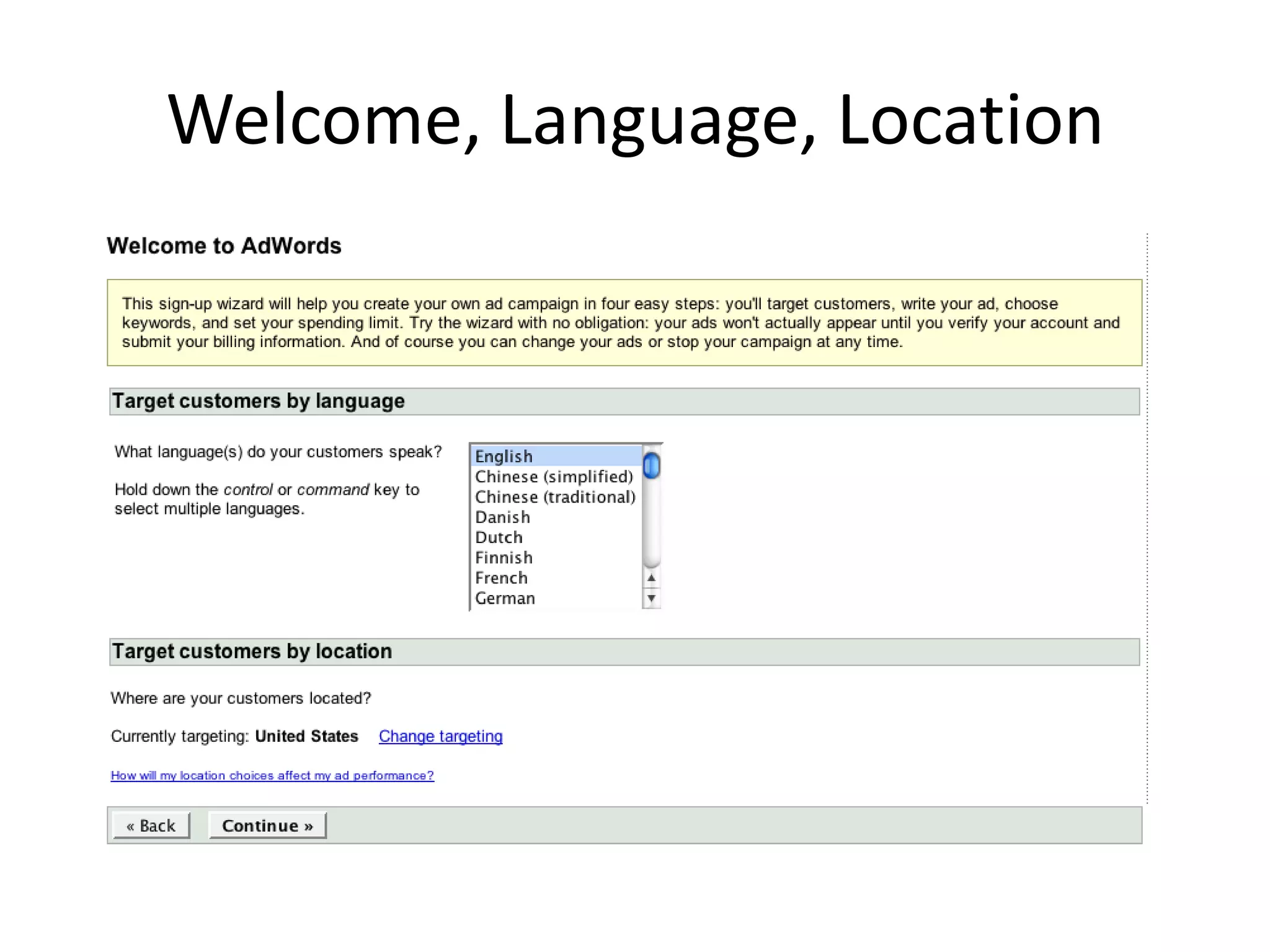Select Chinese (simplified) in the language list
The height and width of the screenshot is (952, 1270).
tap(556, 477)
